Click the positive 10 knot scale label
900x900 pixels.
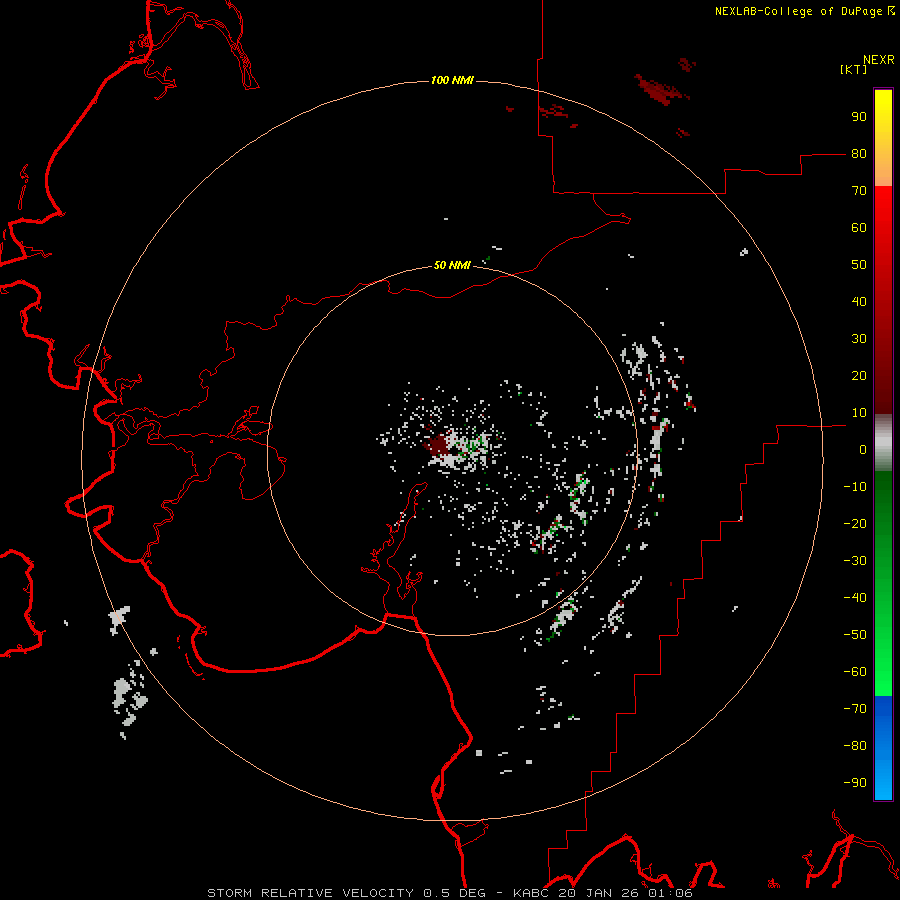pyautogui.click(x=859, y=413)
